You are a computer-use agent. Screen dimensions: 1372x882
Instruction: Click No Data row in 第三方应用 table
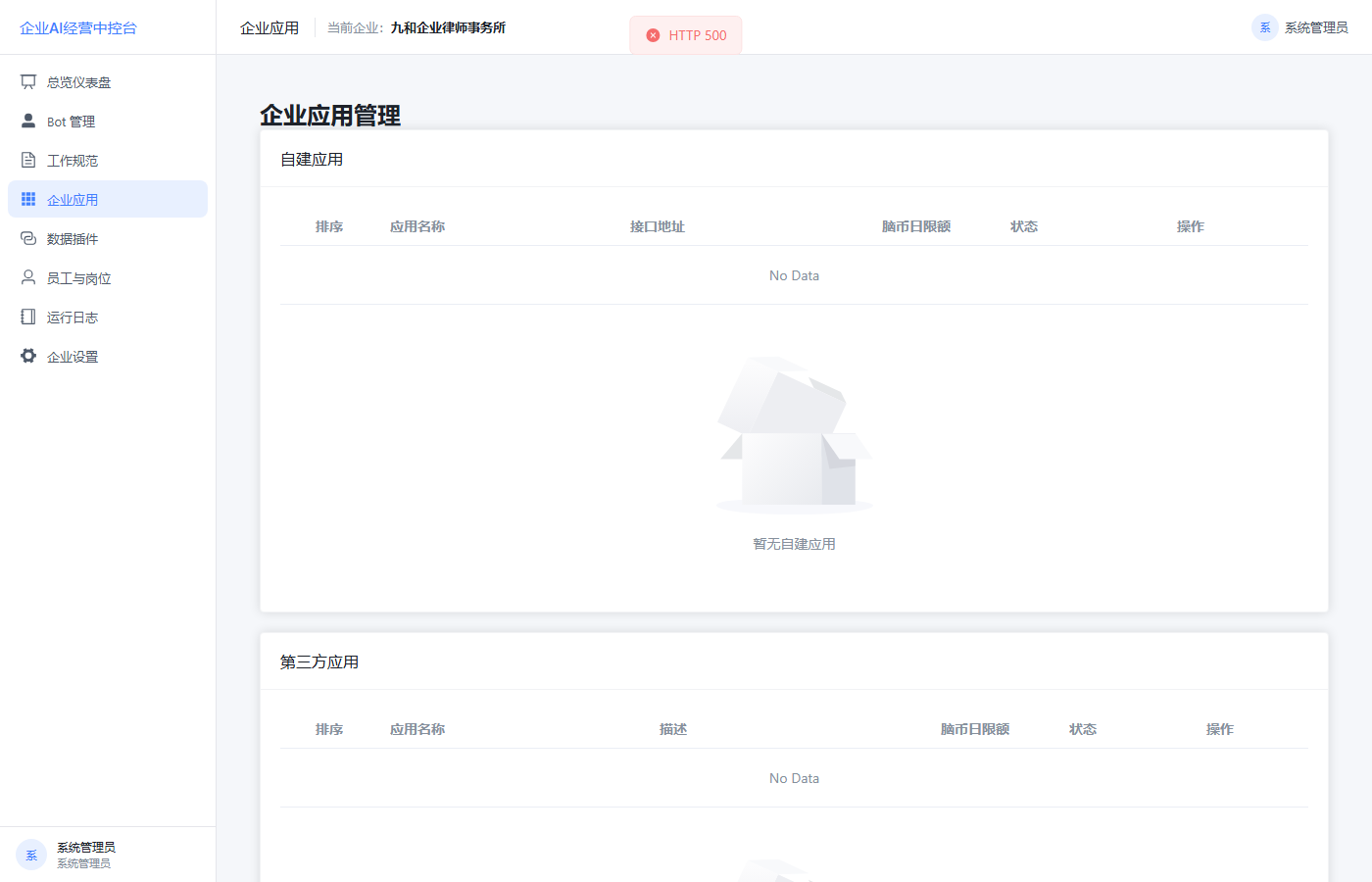(794, 778)
